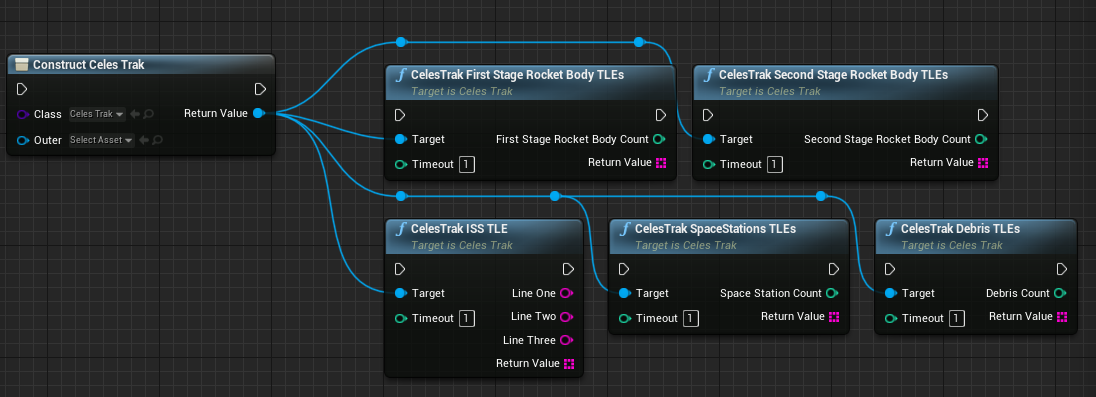
Task: Click execution output pin of Second Stage node
Action: [x=983, y=115]
